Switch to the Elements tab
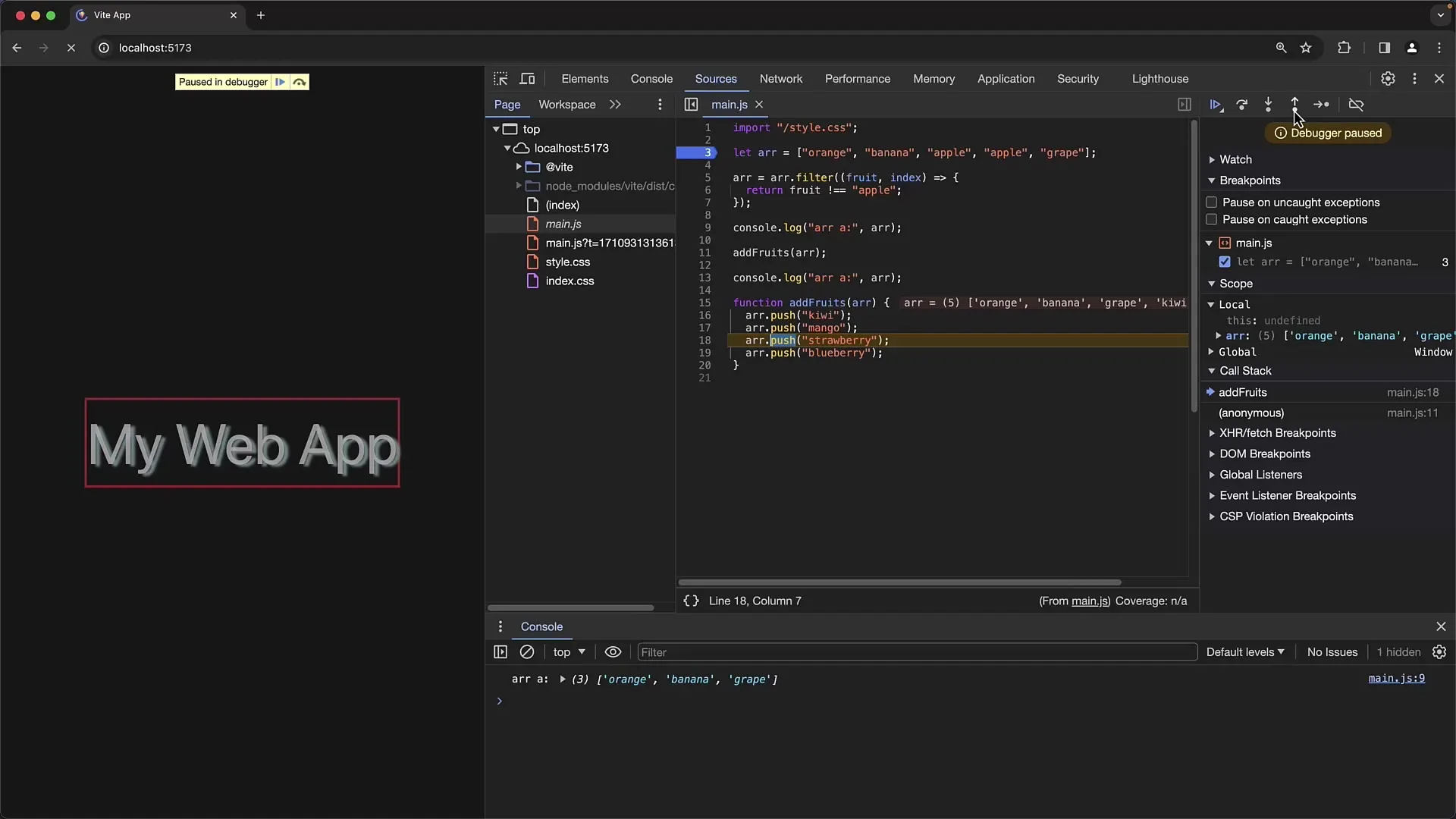 point(585,79)
